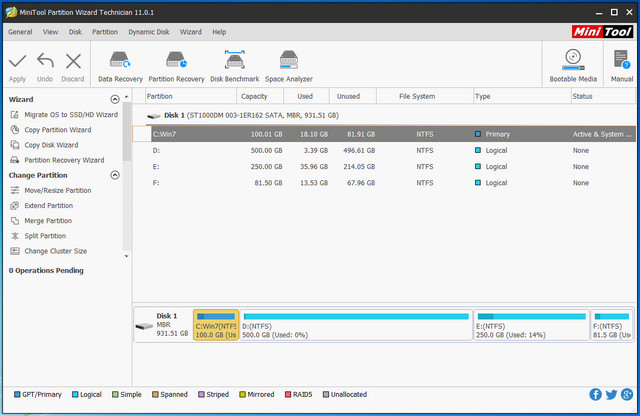Click the sidebar scroll down arrow

coord(127,256)
